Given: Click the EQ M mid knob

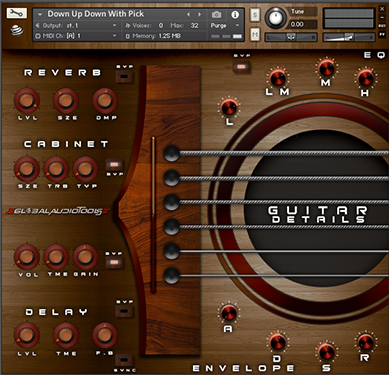Looking at the screenshot, I should (x=326, y=68).
